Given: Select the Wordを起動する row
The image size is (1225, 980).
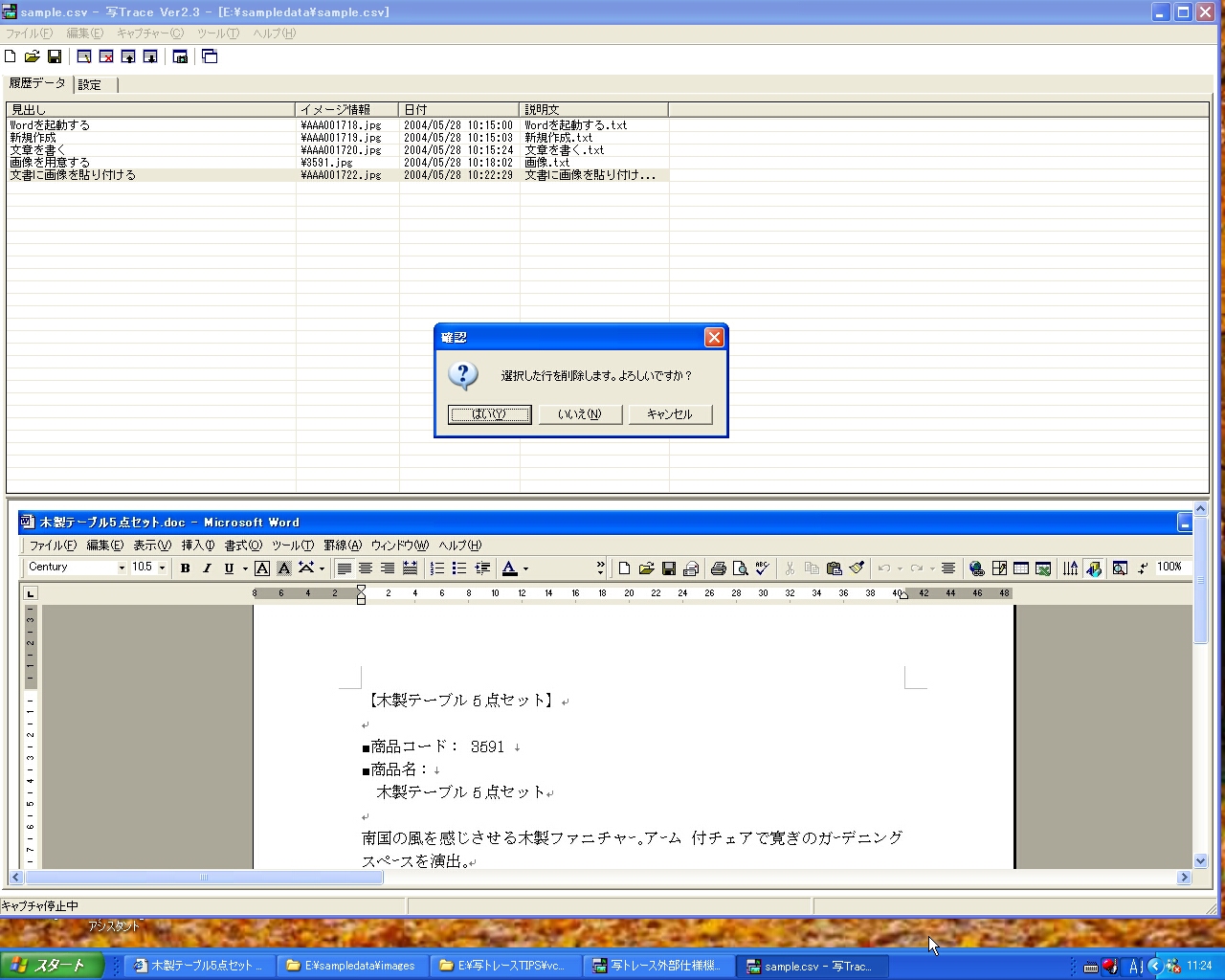Looking at the screenshot, I should (x=338, y=125).
